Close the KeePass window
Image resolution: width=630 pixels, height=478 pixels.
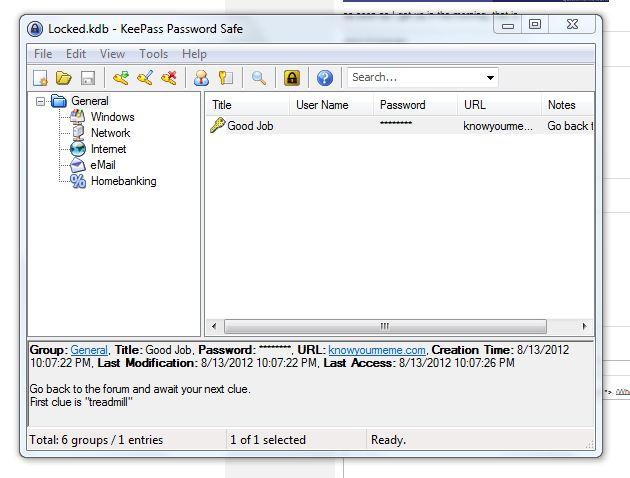572,25
